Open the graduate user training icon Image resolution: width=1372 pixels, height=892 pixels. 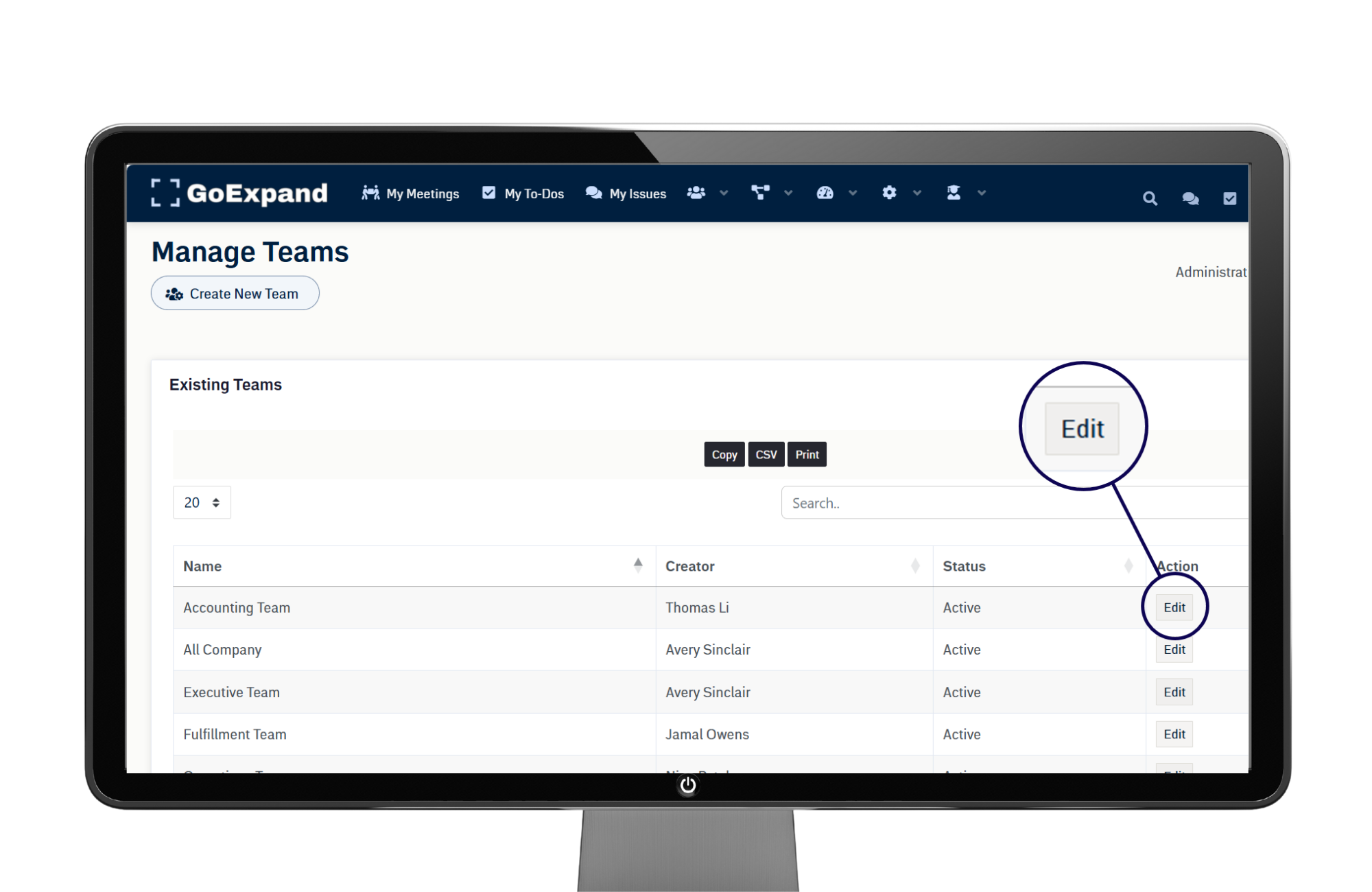point(954,193)
